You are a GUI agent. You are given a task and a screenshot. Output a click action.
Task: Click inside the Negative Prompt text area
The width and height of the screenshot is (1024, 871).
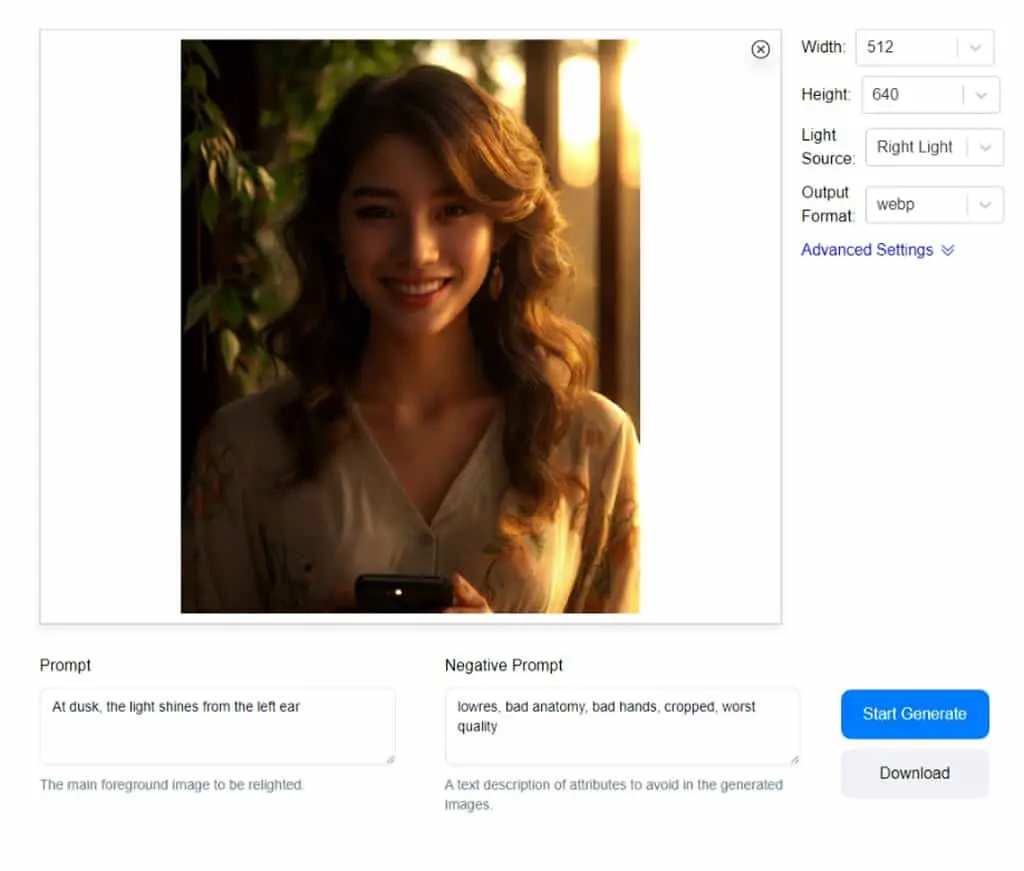point(622,726)
